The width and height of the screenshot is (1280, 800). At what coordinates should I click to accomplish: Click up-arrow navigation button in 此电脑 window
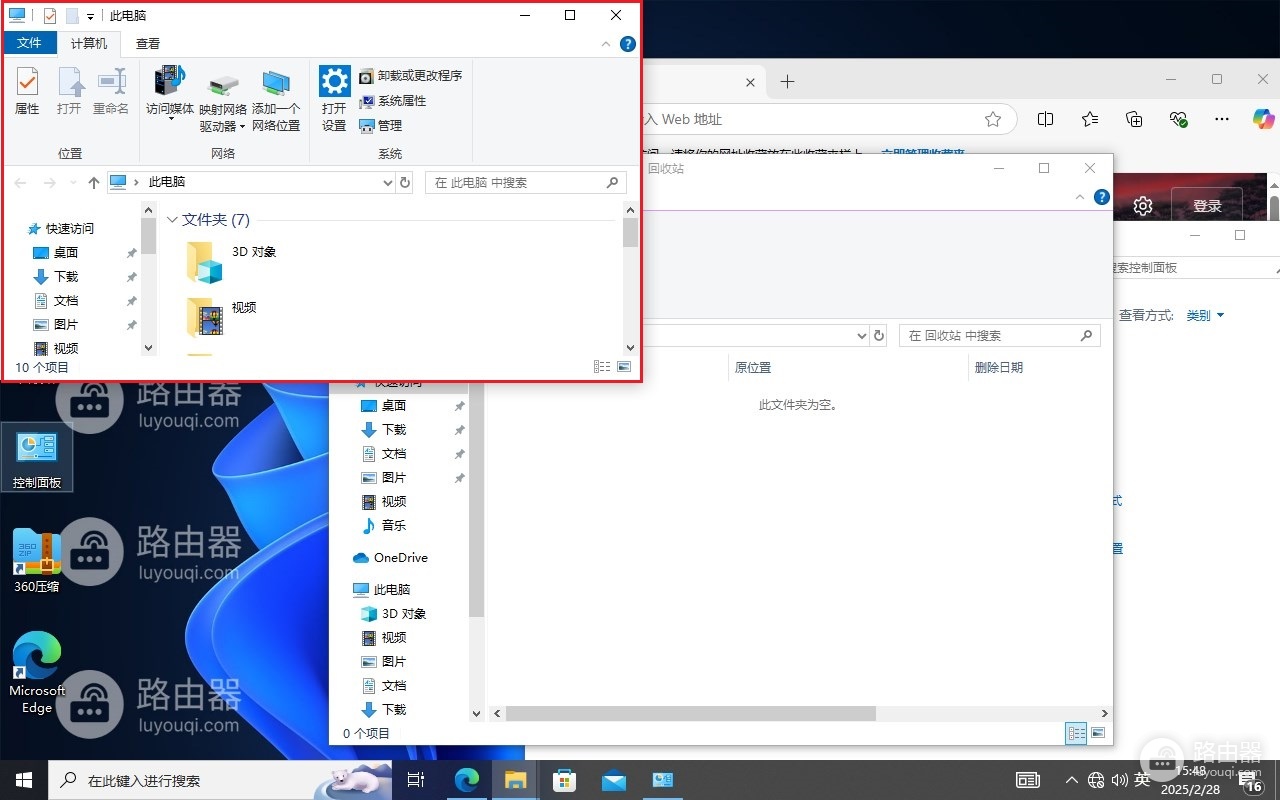[x=94, y=183]
